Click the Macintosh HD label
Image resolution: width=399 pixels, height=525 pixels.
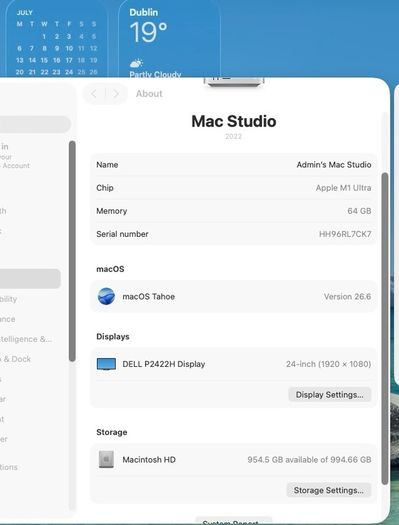coord(149,460)
